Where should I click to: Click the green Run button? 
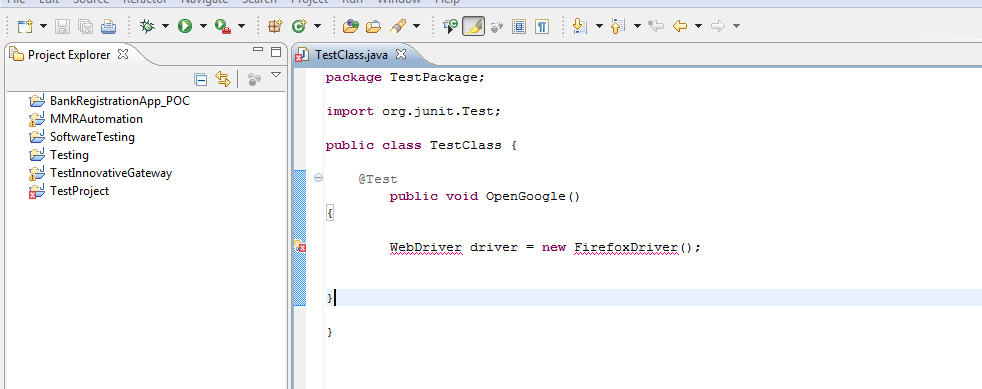185,26
